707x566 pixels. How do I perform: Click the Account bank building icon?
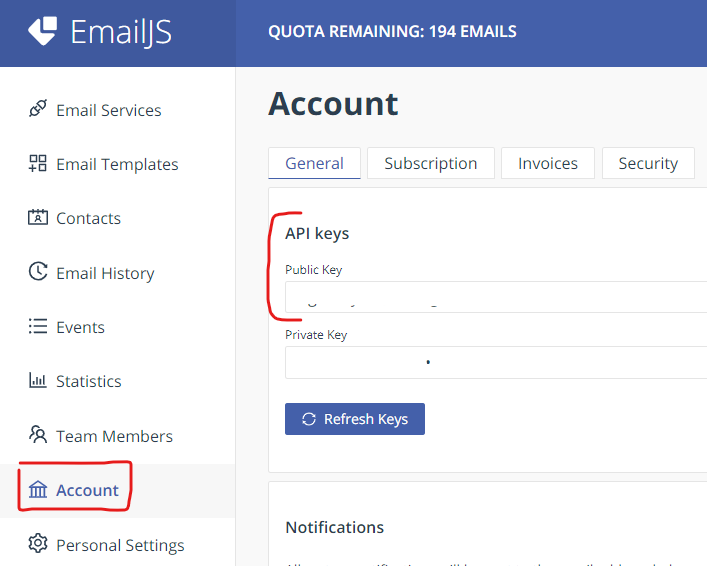[x=38, y=489]
